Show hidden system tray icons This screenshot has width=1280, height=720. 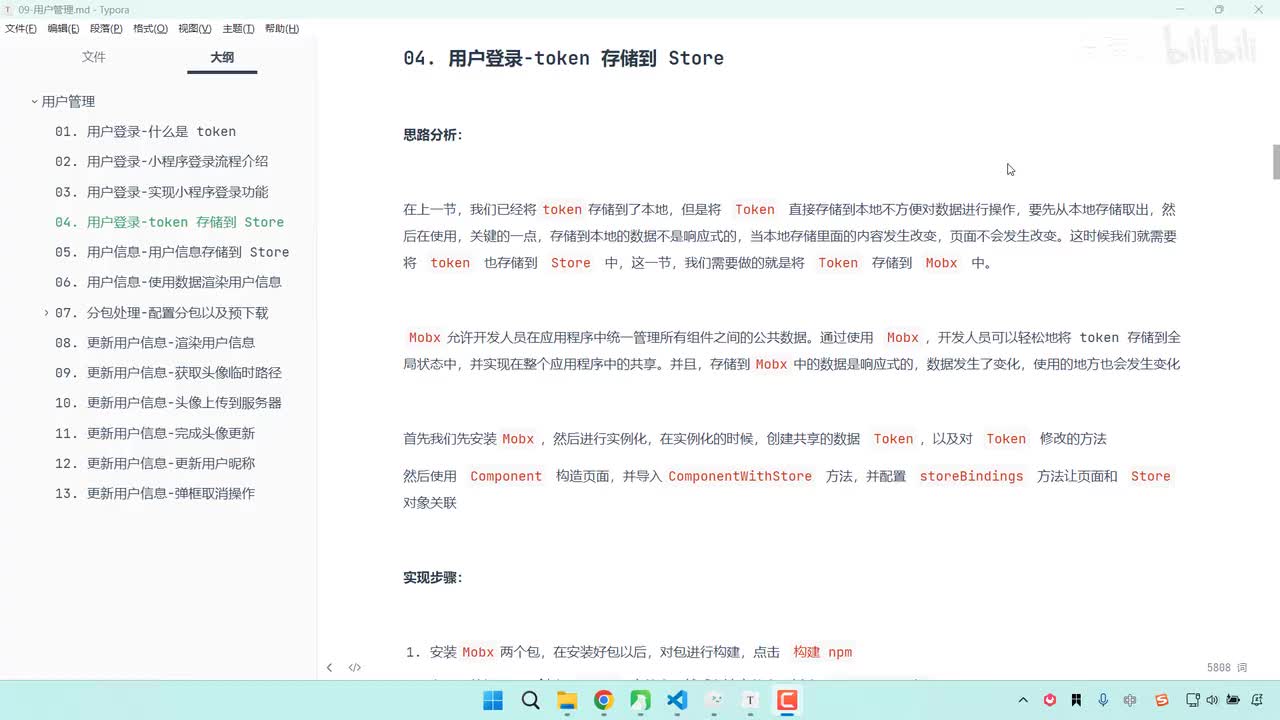point(1023,701)
